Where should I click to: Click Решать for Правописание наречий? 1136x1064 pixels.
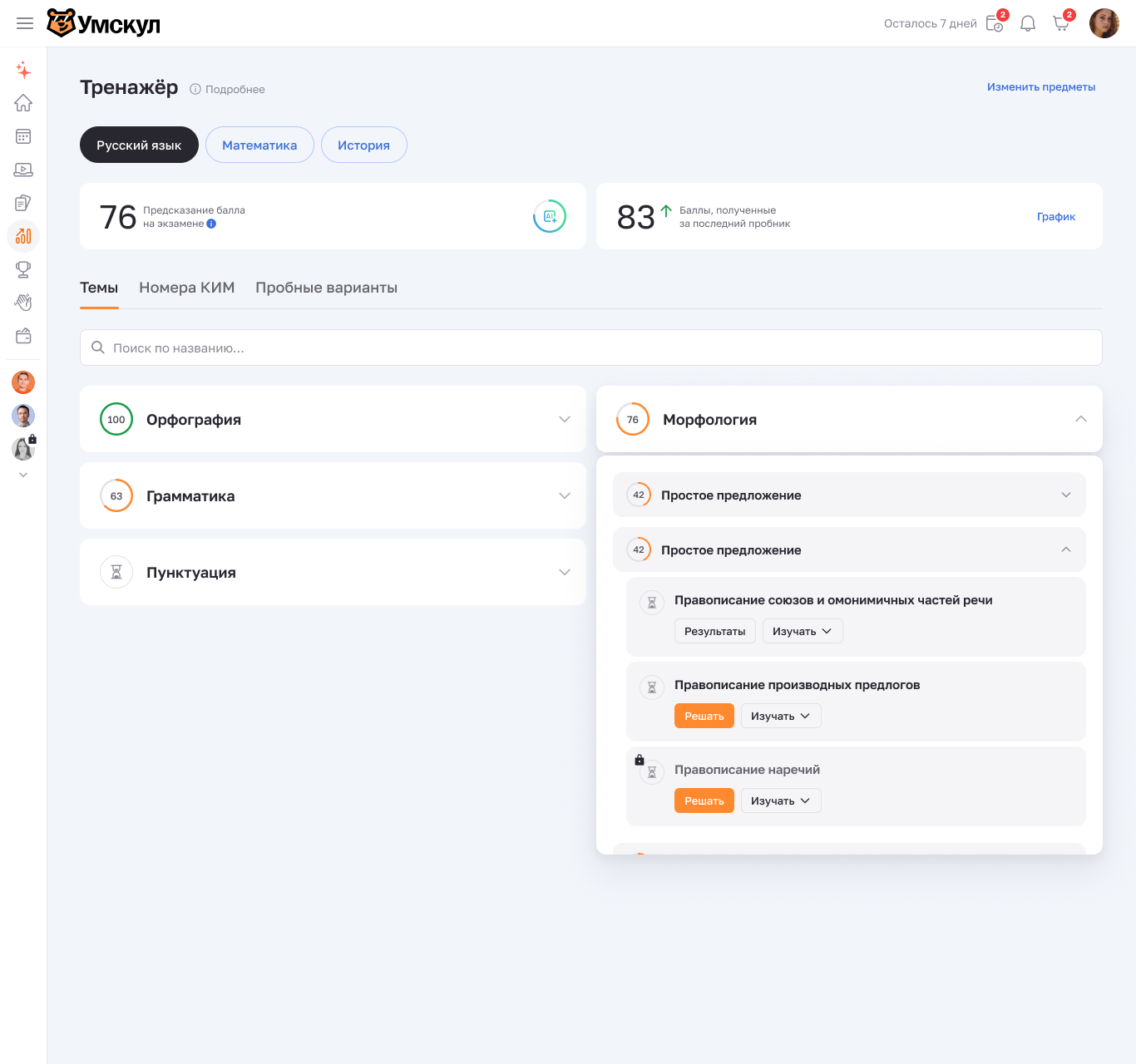(704, 800)
